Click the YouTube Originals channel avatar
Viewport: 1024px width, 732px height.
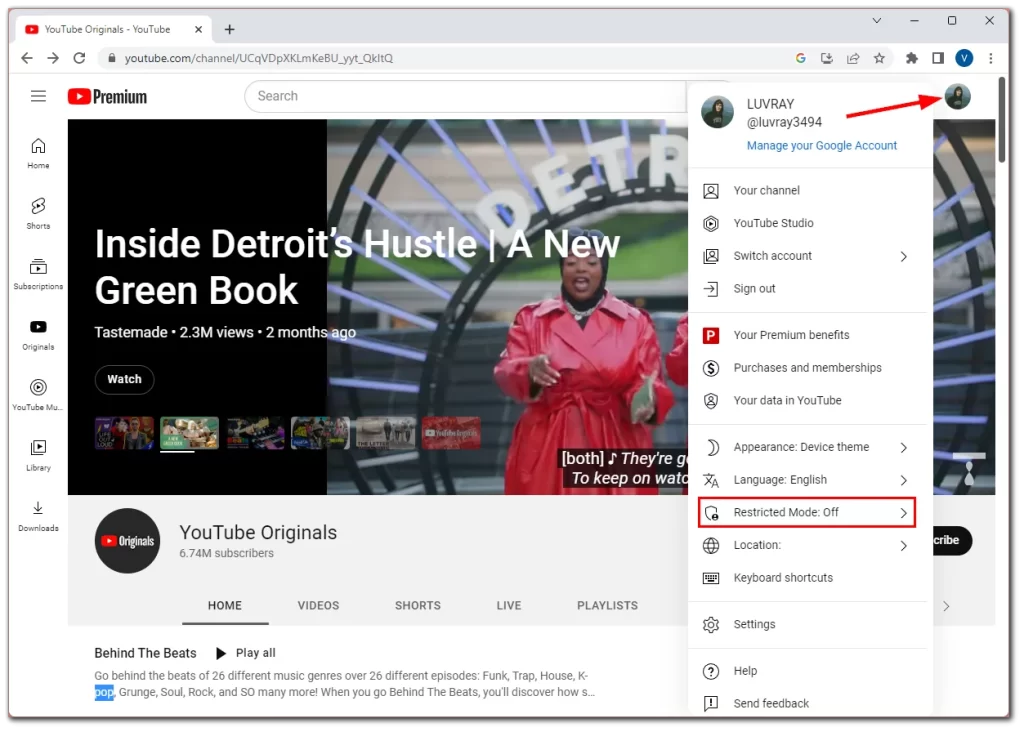pos(127,541)
